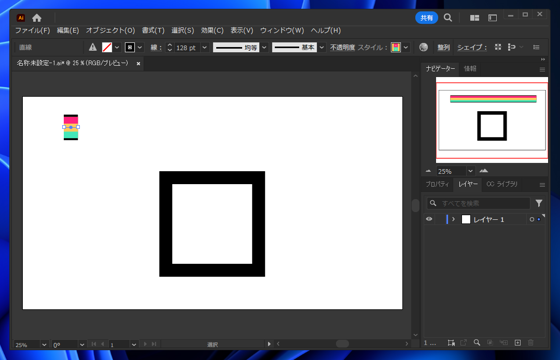
Task: Open the 選択(S) menu
Action: point(182,31)
